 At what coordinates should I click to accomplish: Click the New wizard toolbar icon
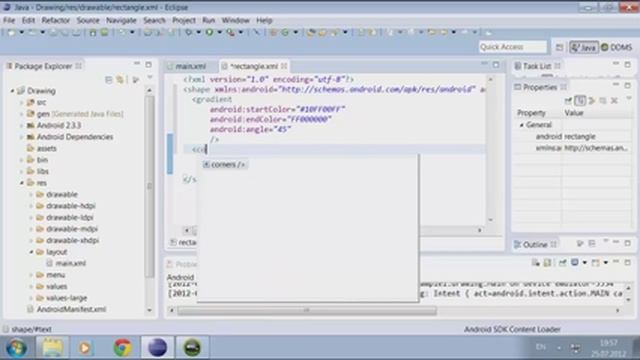(x=11, y=32)
